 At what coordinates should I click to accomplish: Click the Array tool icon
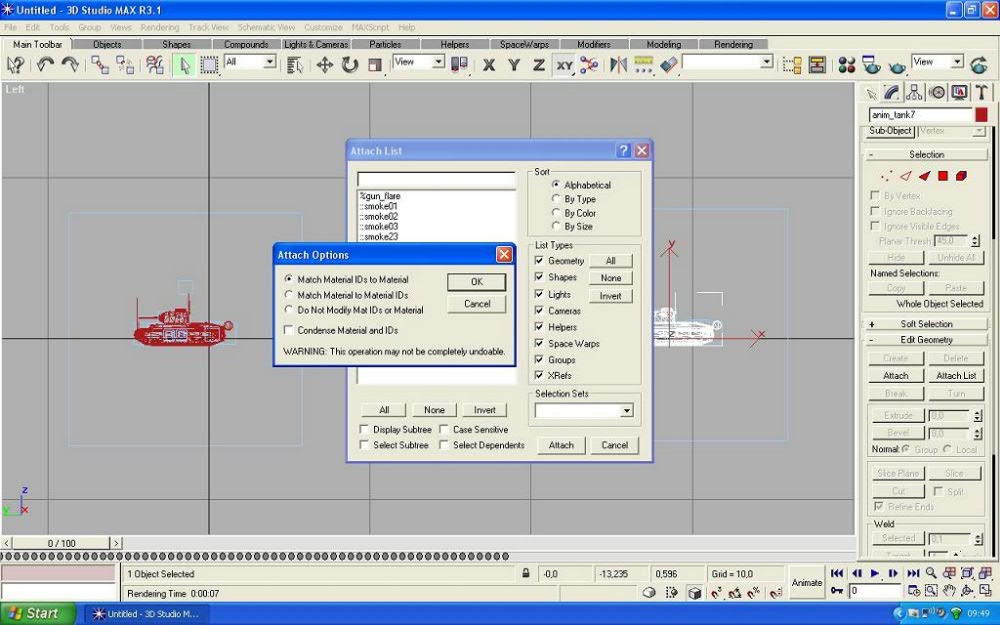point(643,64)
